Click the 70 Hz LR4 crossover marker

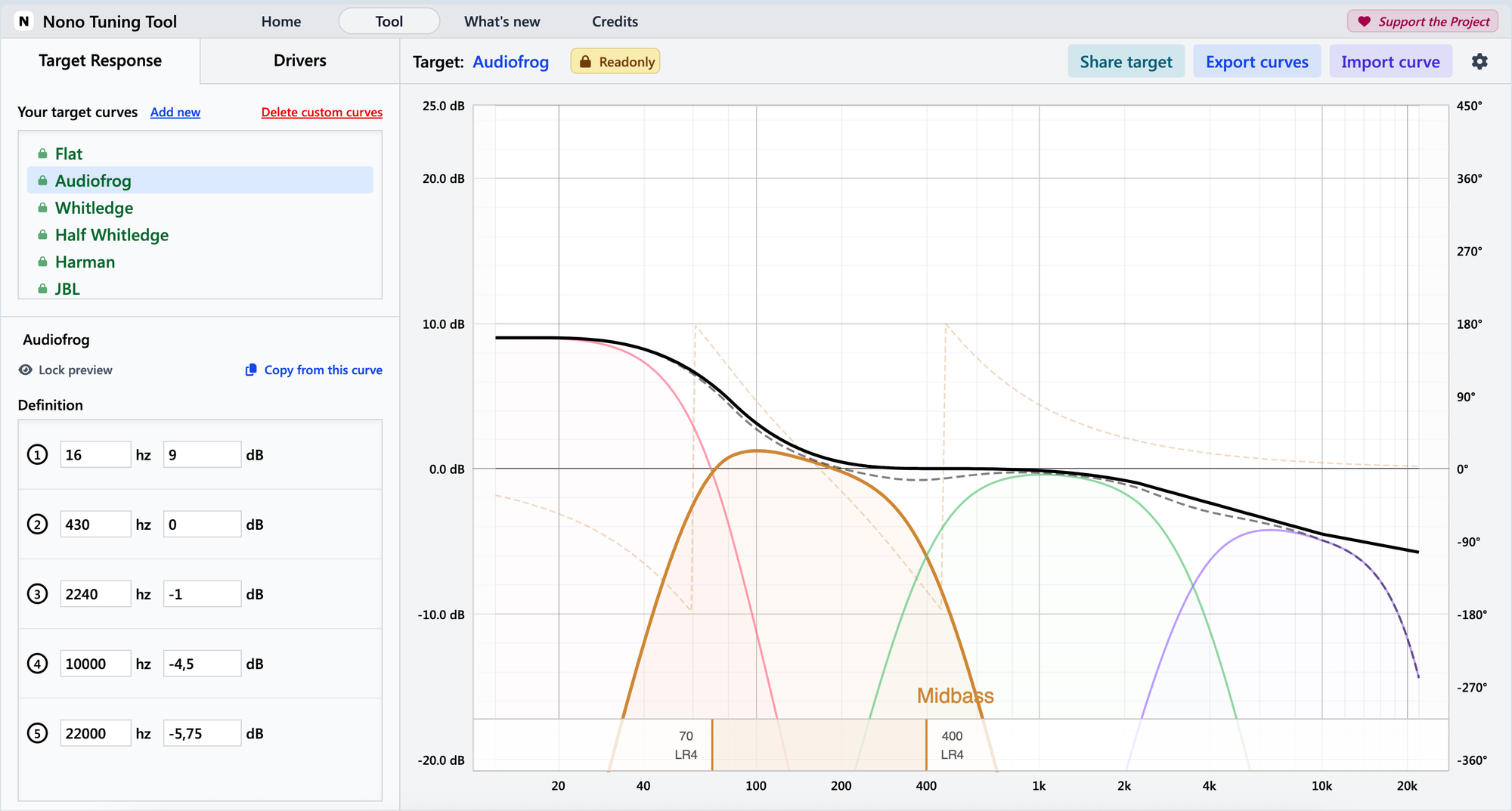coord(686,744)
